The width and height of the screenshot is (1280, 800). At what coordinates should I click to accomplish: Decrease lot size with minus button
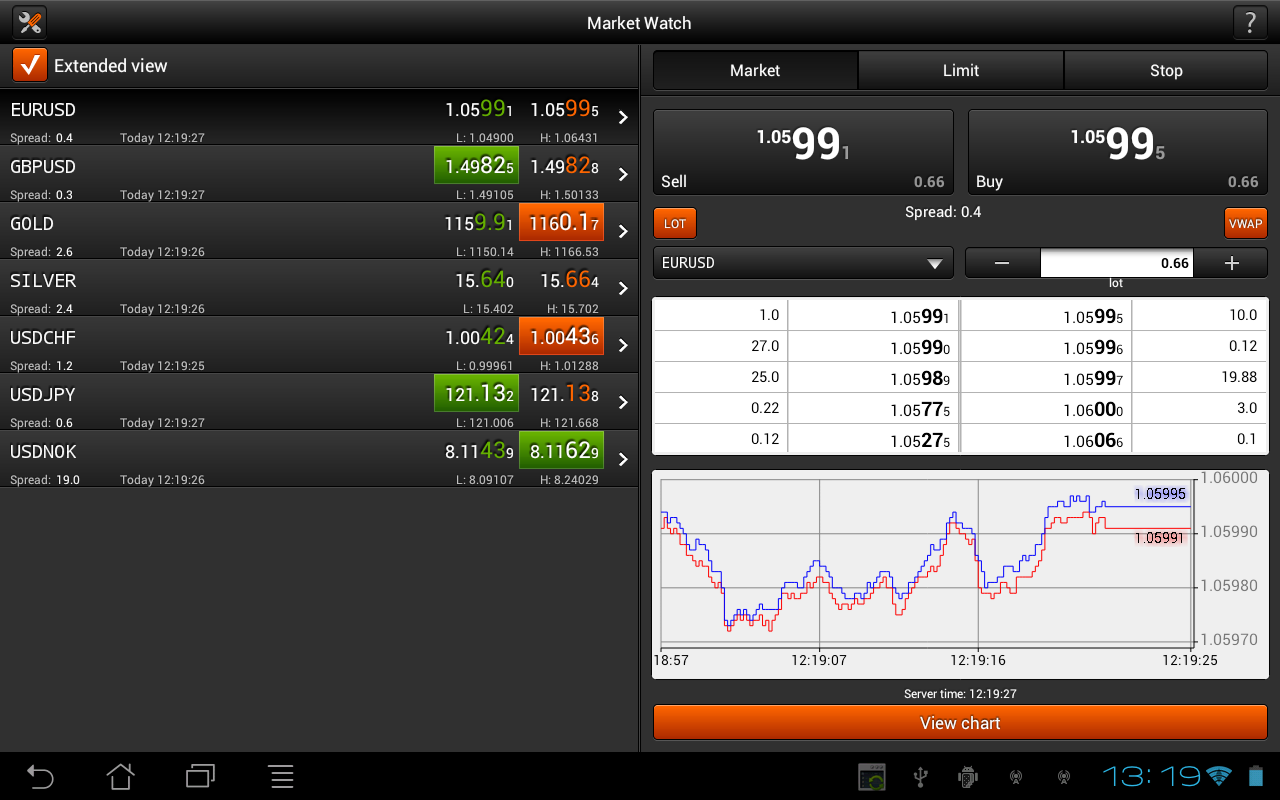(1002, 263)
